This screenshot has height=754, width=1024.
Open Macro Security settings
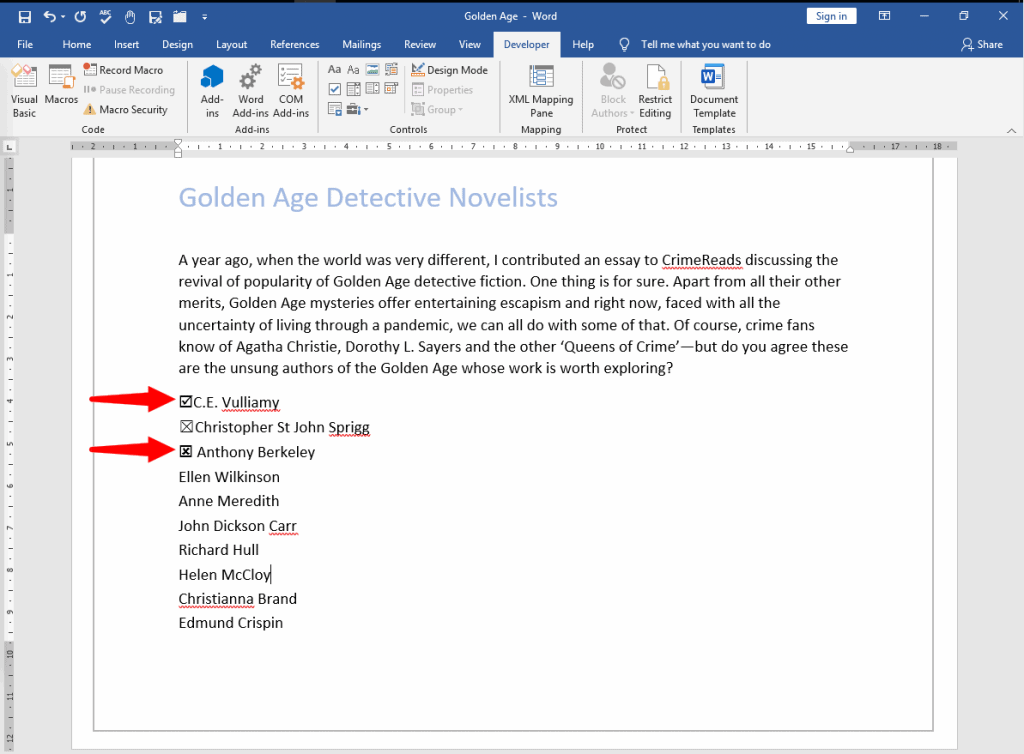tap(126, 110)
